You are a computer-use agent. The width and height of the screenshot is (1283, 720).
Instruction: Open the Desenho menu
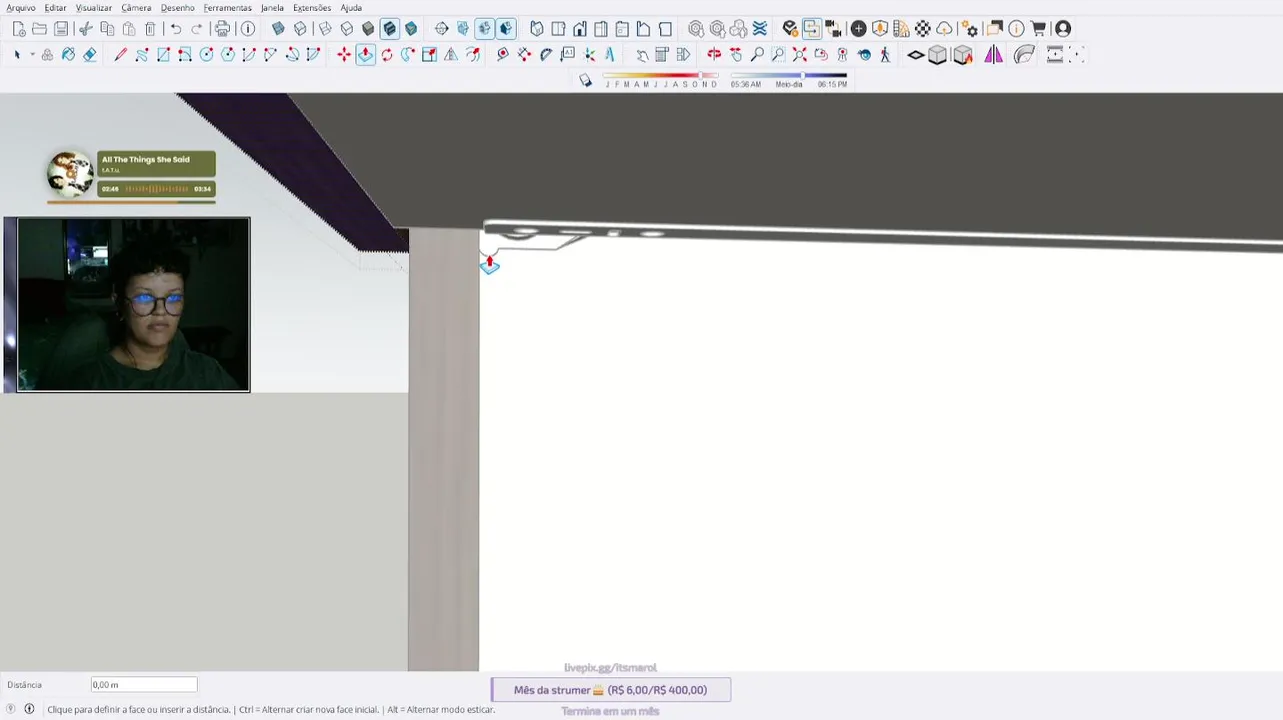click(x=178, y=8)
